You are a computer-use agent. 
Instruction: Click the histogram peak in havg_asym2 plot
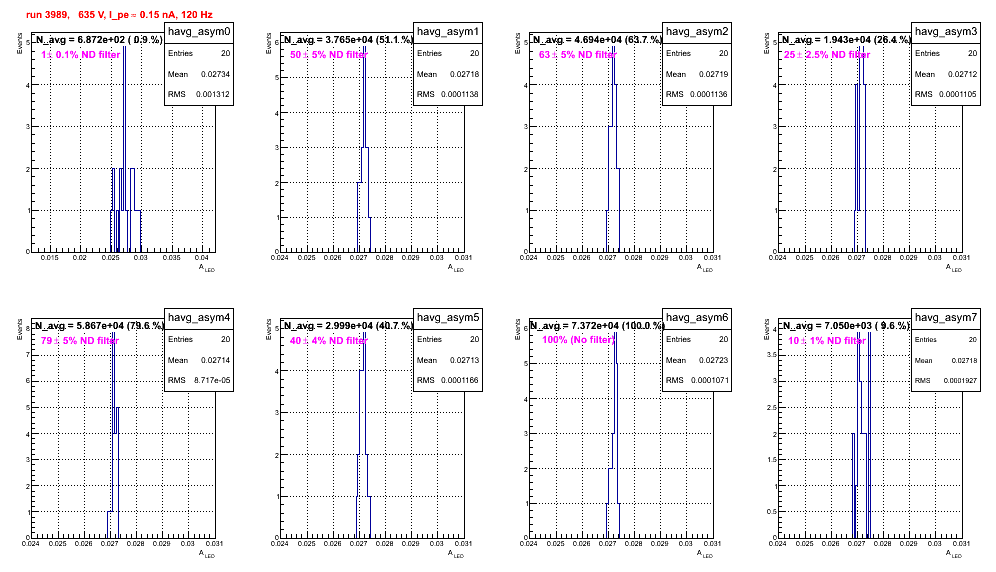pyautogui.click(x=614, y=48)
